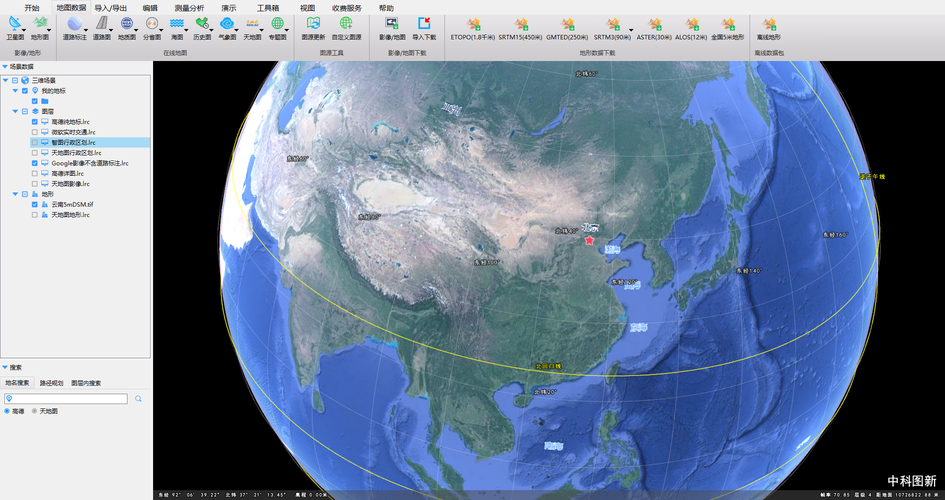Screen dimensions: 945x500
Task: Launch 图源更新 map source update
Action: (x=313, y=25)
